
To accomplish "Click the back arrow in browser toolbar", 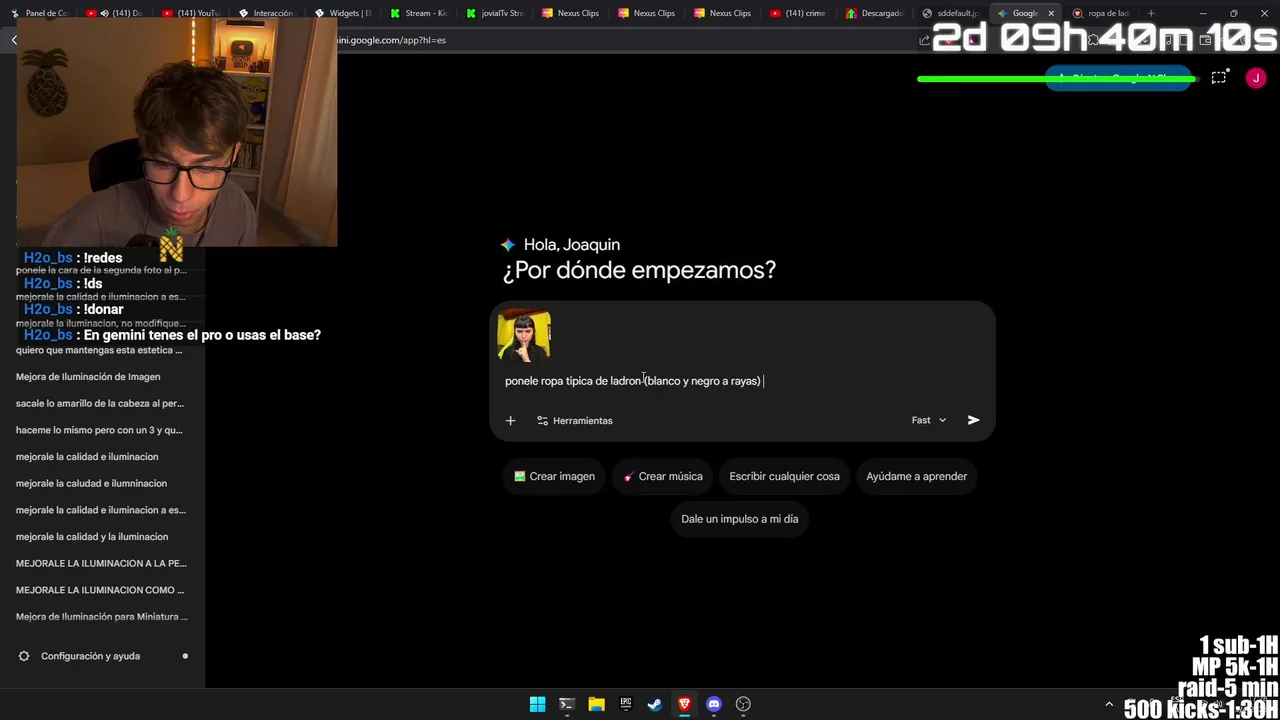I will [x=14, y=40].
